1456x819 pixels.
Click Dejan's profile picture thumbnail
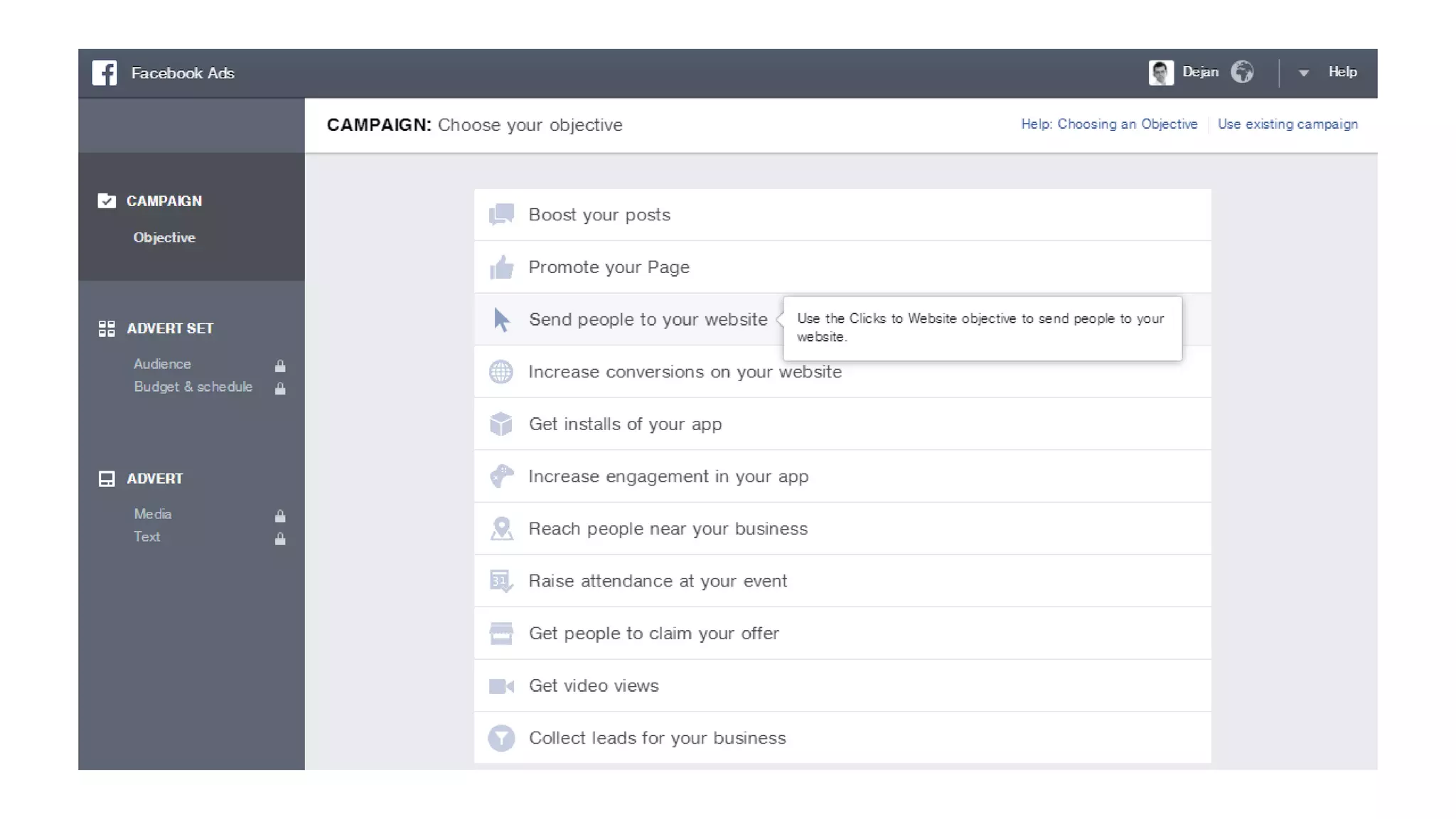click(x=1161, y=73)
